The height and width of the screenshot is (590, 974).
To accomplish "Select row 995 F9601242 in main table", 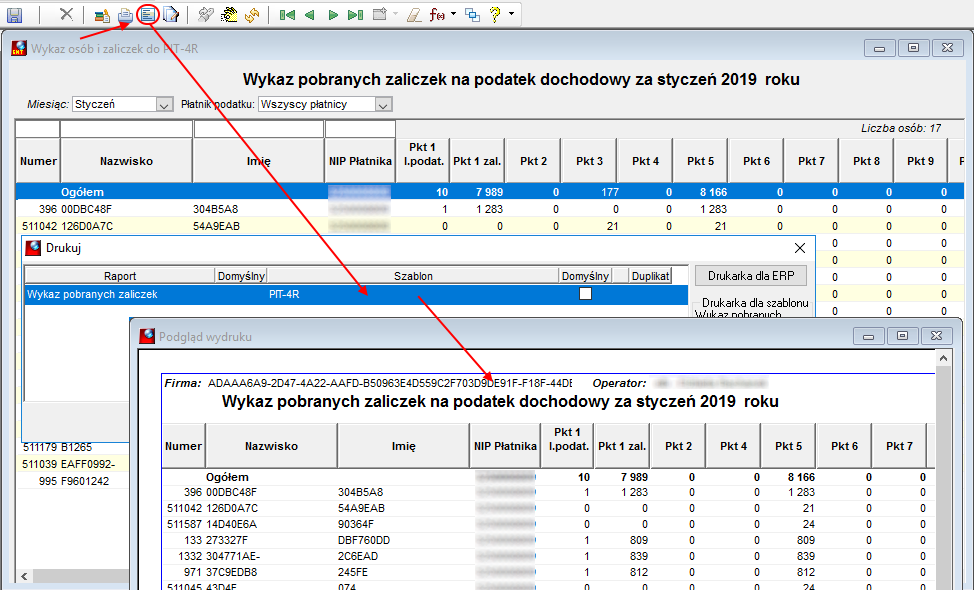I will click(x=72, y=481).
